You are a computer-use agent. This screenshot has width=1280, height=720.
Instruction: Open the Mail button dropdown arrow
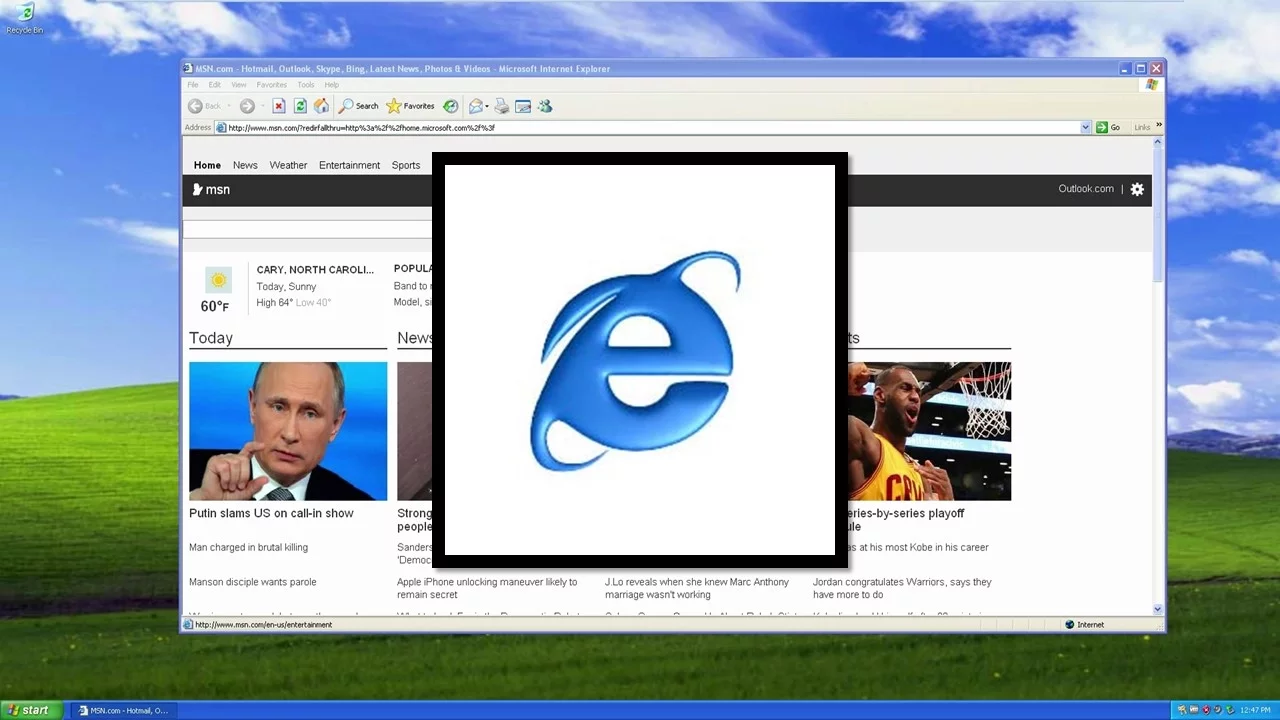pos(487,106)
